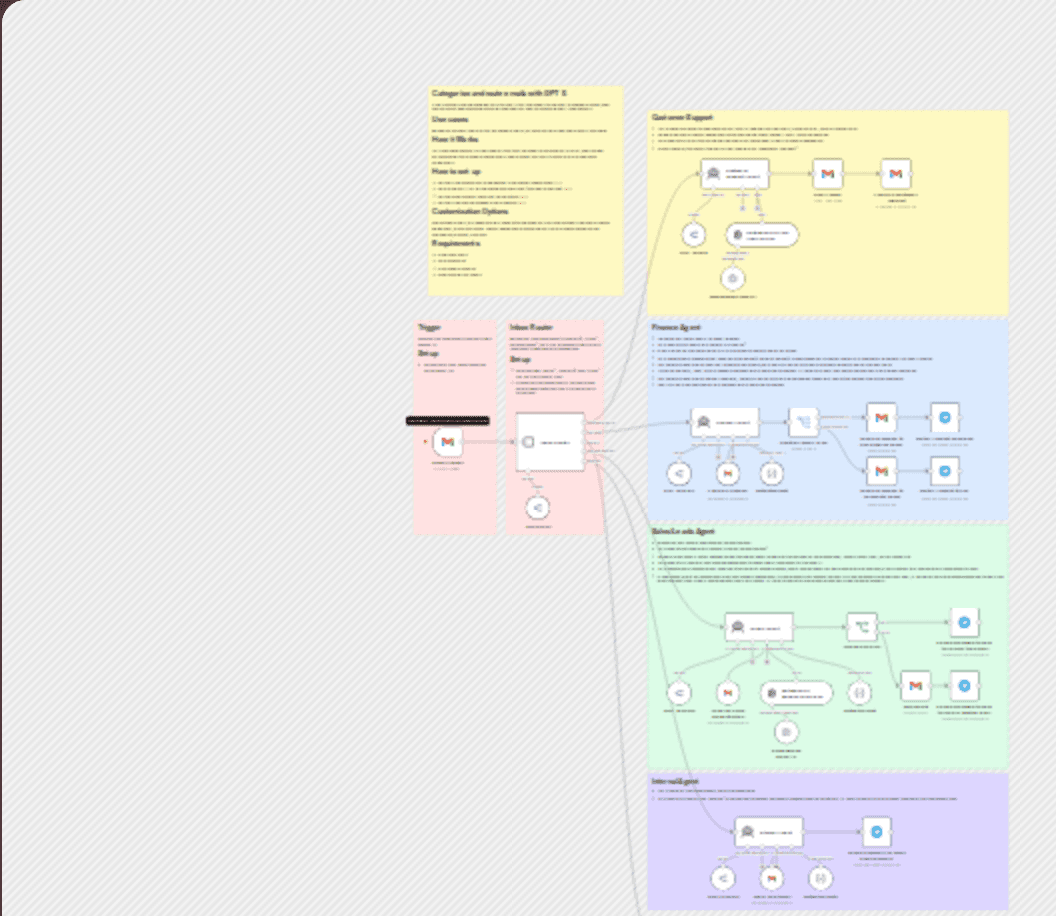
Task: Open the Sales/Leads AI agent node
Action: click(759, 627)
